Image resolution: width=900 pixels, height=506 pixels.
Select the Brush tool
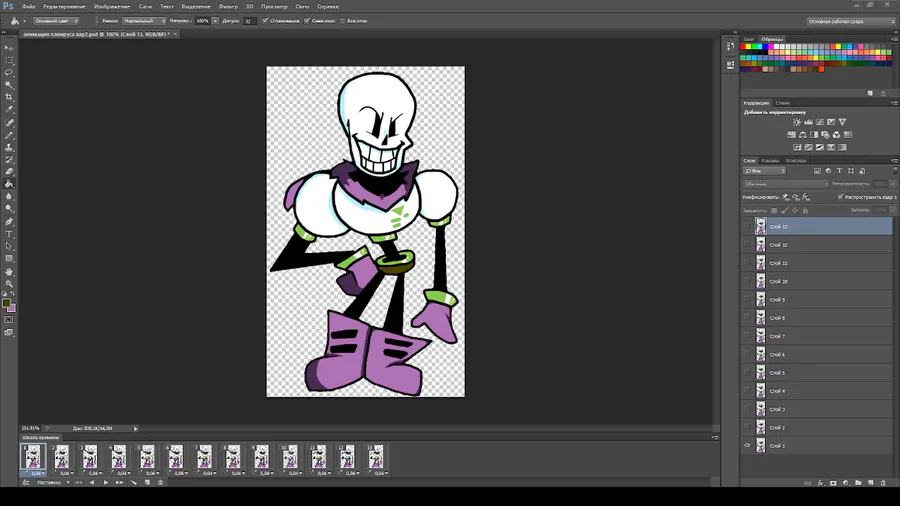click(x=9, y=135)
